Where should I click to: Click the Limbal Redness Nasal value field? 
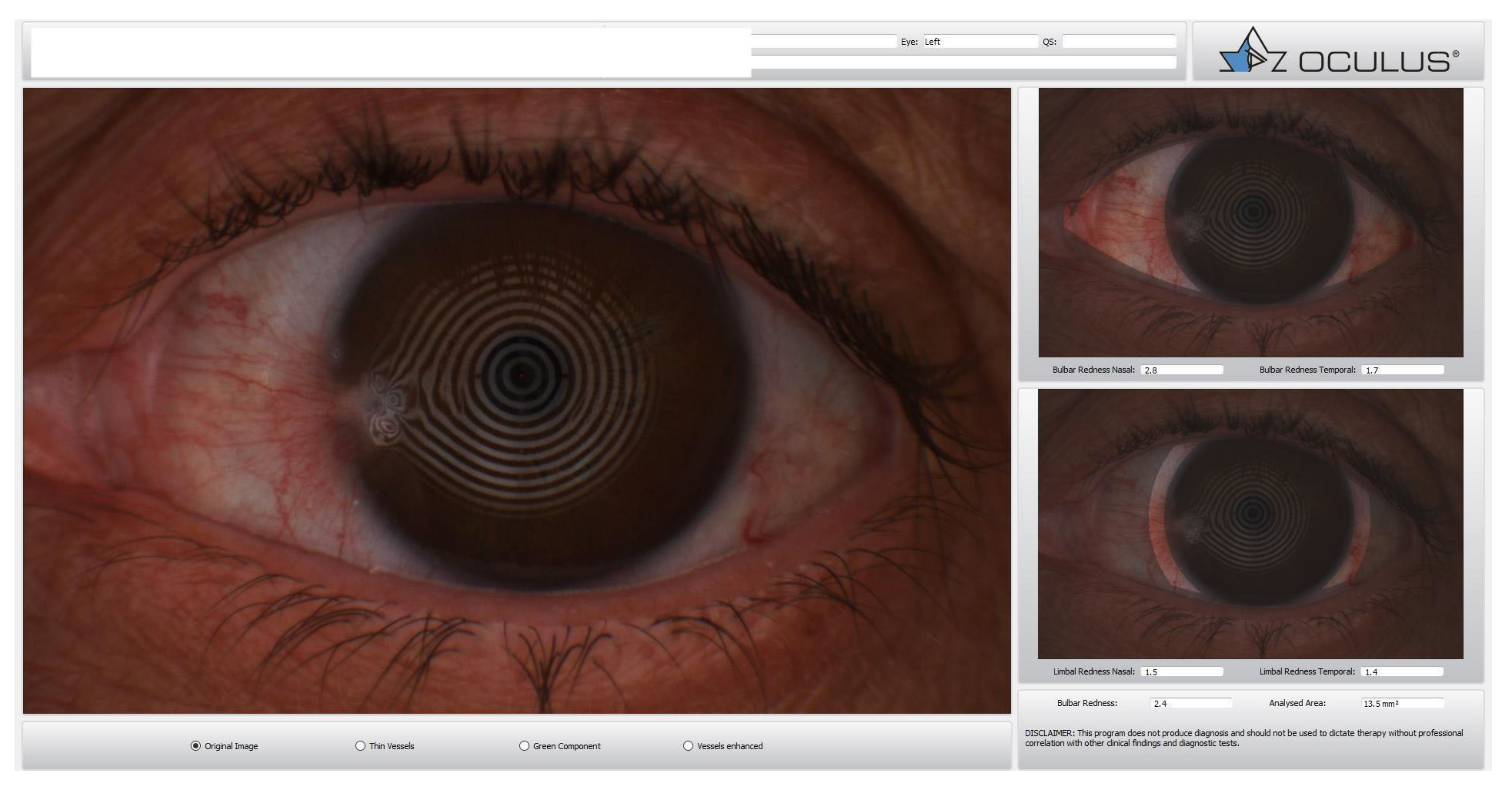(1181, 672)
